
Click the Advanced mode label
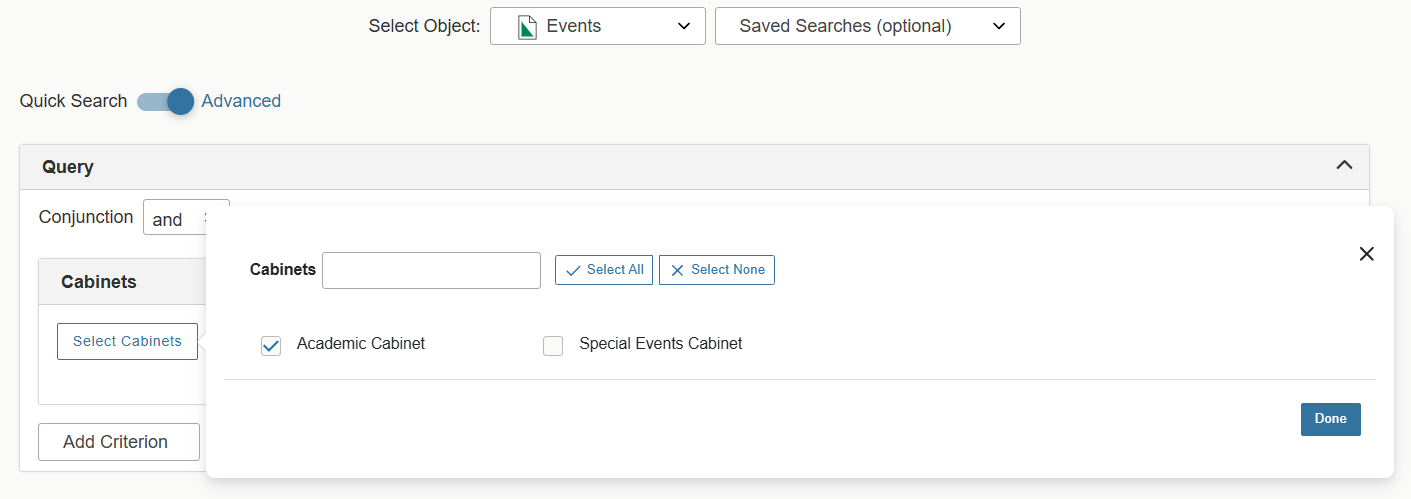point(241,101)
